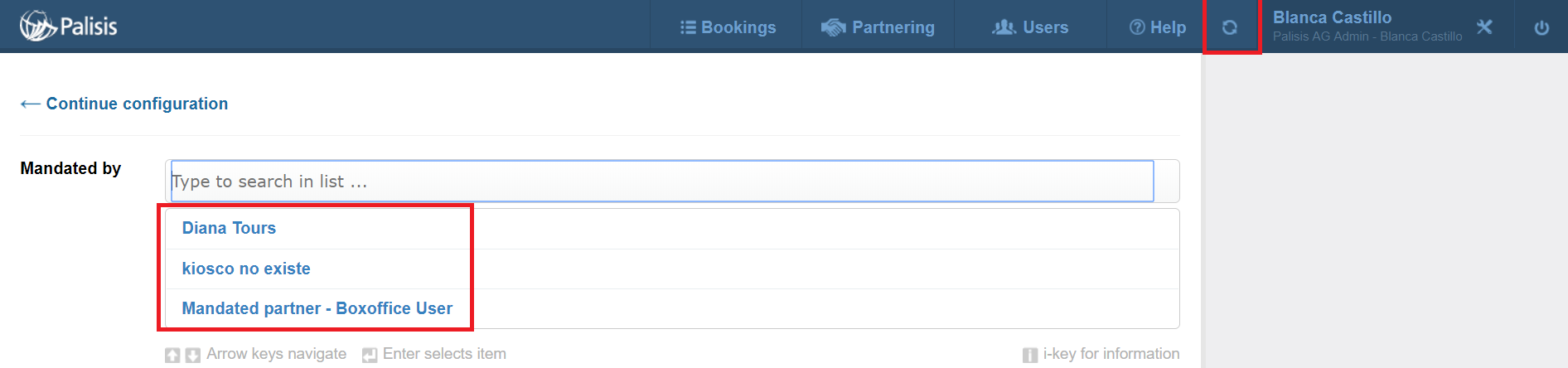Focus the Type to search in list field
The image size is (1568, 368).
click(662, 181)
